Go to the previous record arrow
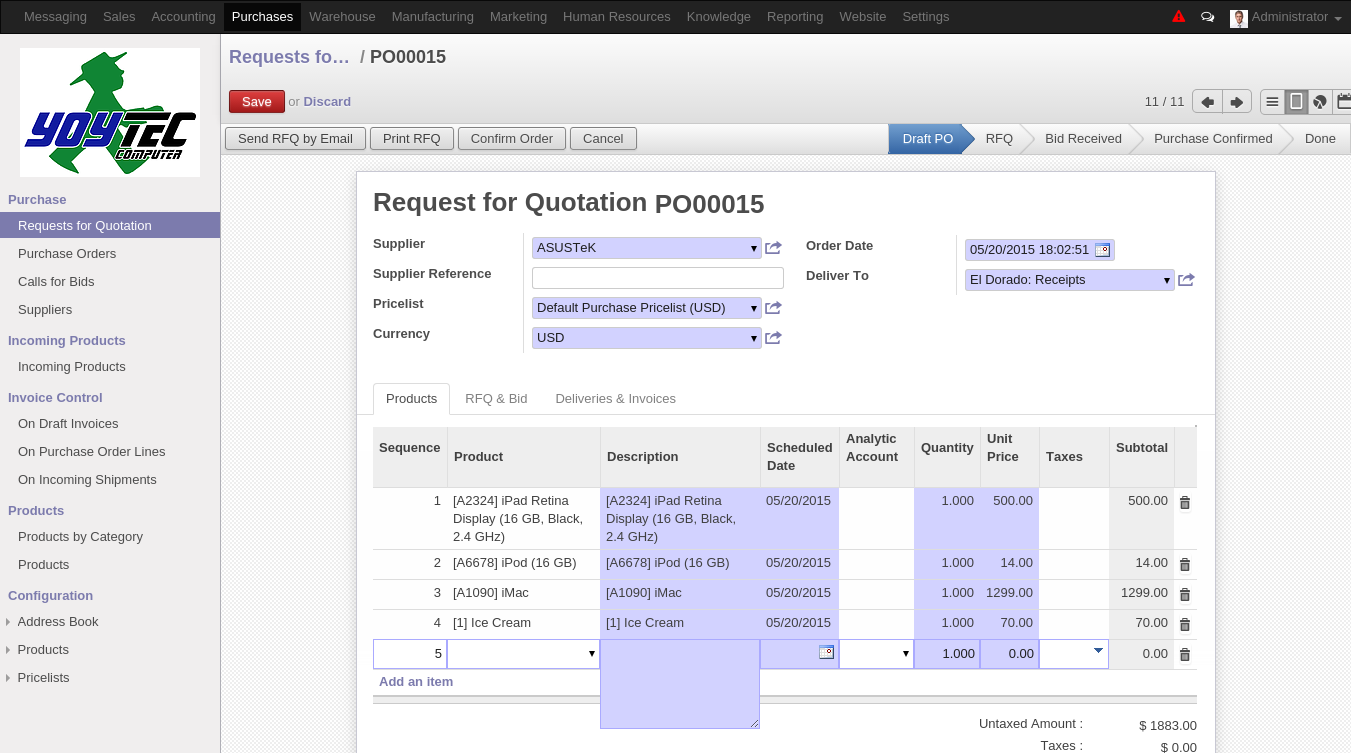Viewport: 1351px width, 753px height. [1208, 102]
